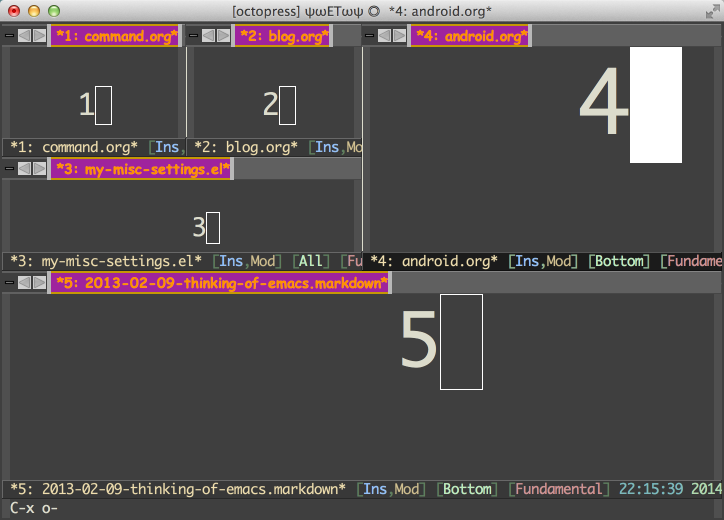Click the 22:15:39 time in mode line
Image resolution: width=724 pixels, height=520 pixels.
(651, 489)
